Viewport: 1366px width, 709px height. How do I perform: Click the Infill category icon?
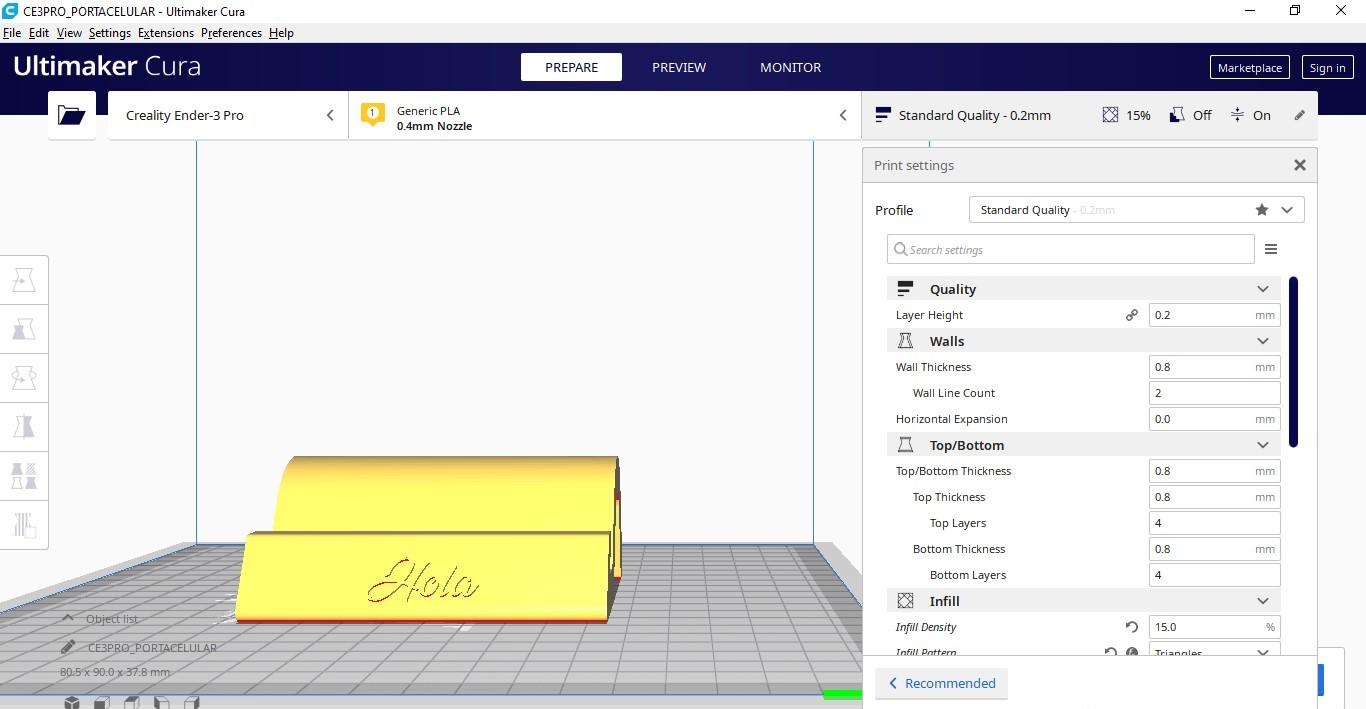point(905,601)
